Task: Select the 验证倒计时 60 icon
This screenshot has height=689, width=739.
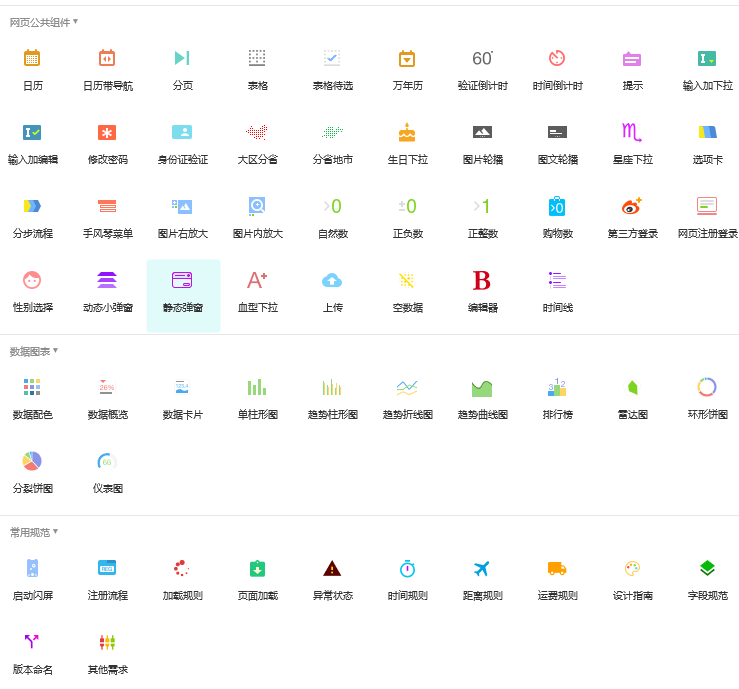Action: 482,58
